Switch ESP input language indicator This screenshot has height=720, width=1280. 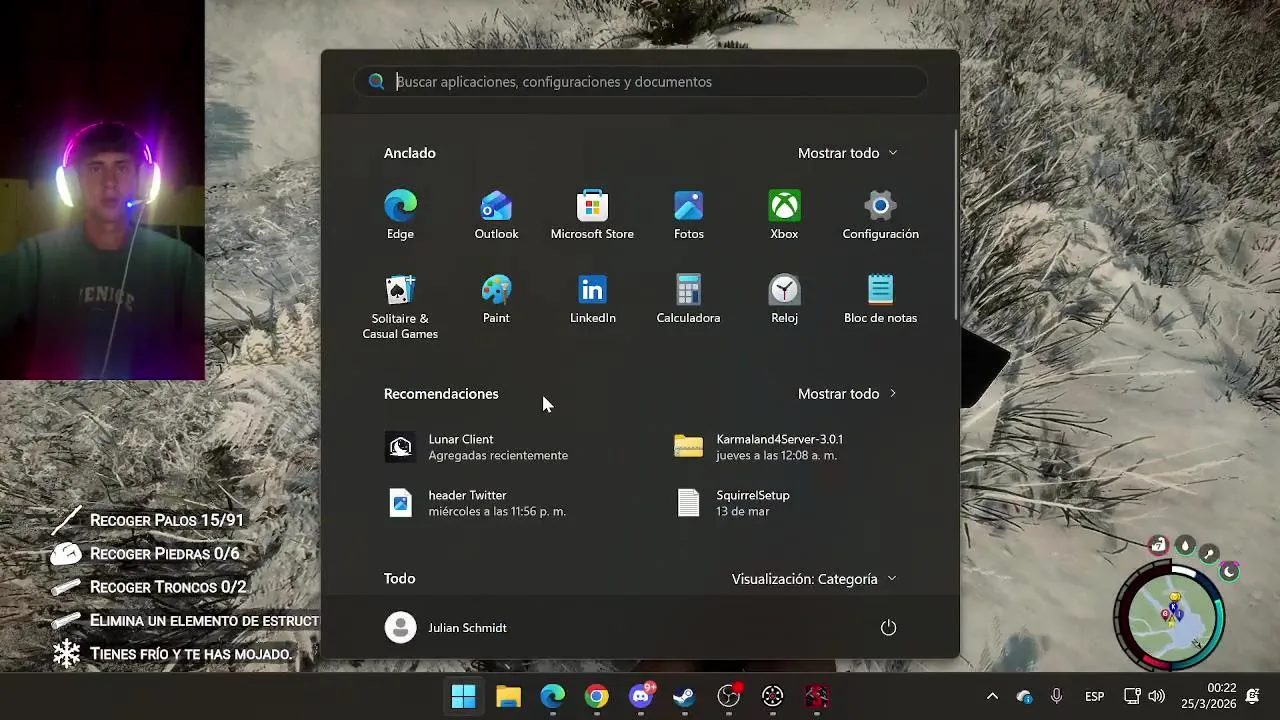tap(1094, 696)
